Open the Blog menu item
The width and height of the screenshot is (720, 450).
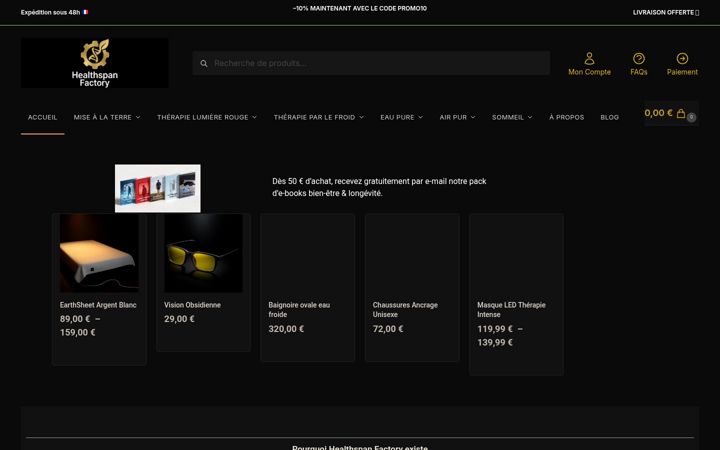[609, 118]
